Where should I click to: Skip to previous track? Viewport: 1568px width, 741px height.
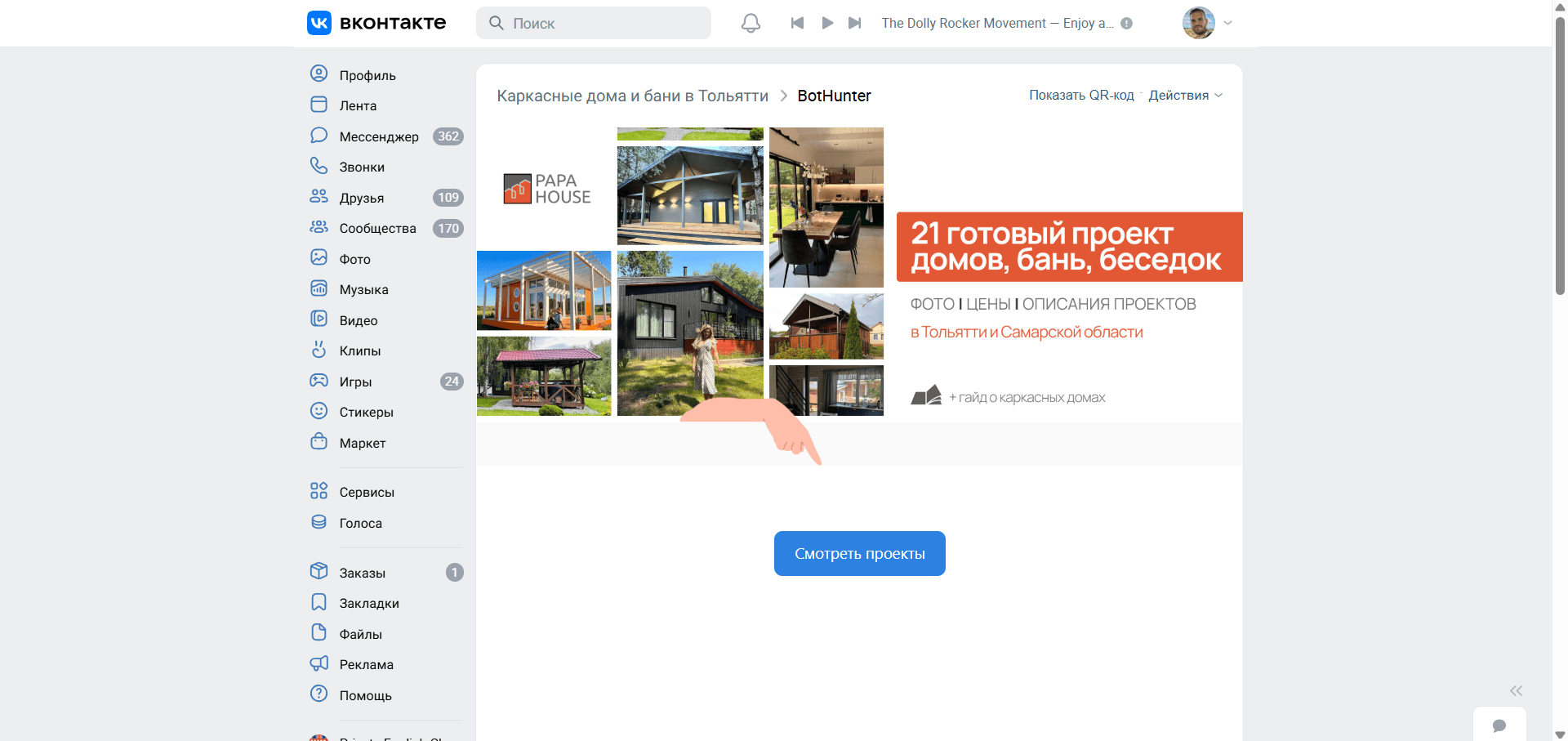tap(797, 23)
